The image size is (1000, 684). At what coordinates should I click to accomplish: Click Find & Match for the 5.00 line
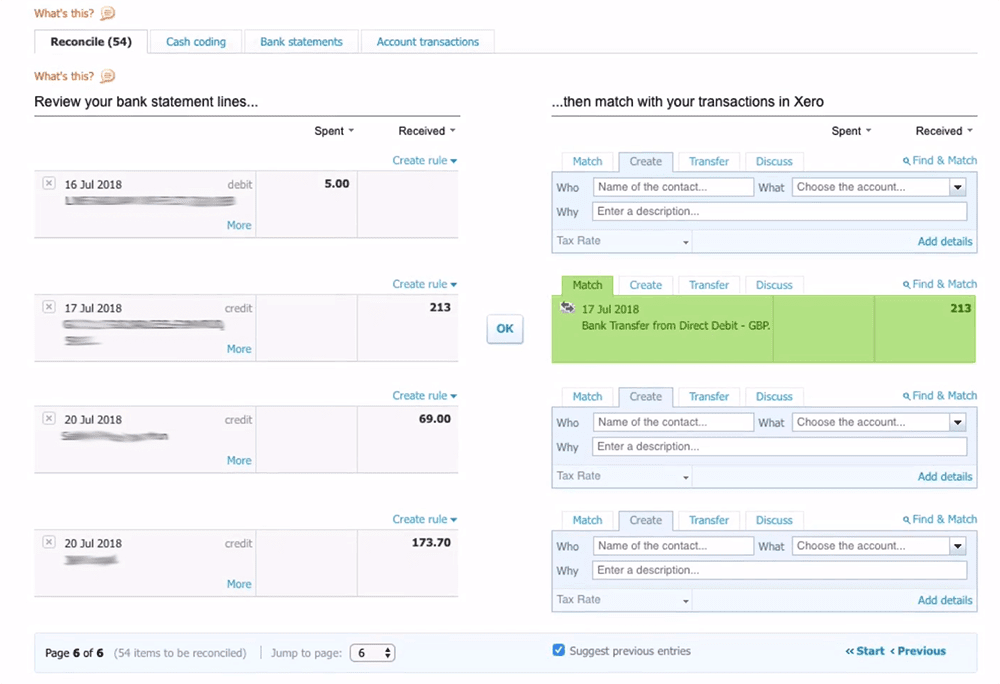coord(939,161)
